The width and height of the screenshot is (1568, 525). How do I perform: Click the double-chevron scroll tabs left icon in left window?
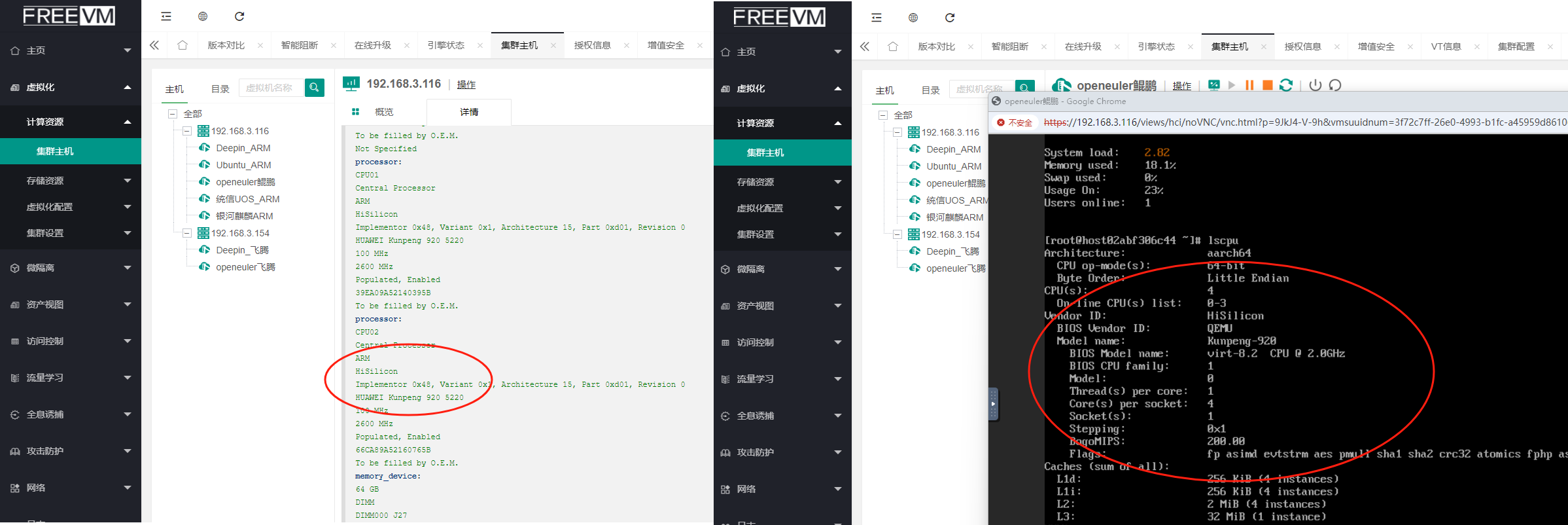(154, 45)
